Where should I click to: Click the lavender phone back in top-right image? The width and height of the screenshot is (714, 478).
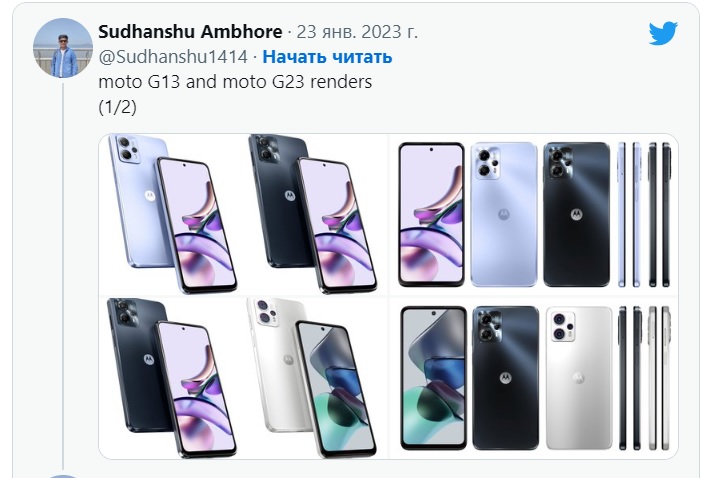504,214
